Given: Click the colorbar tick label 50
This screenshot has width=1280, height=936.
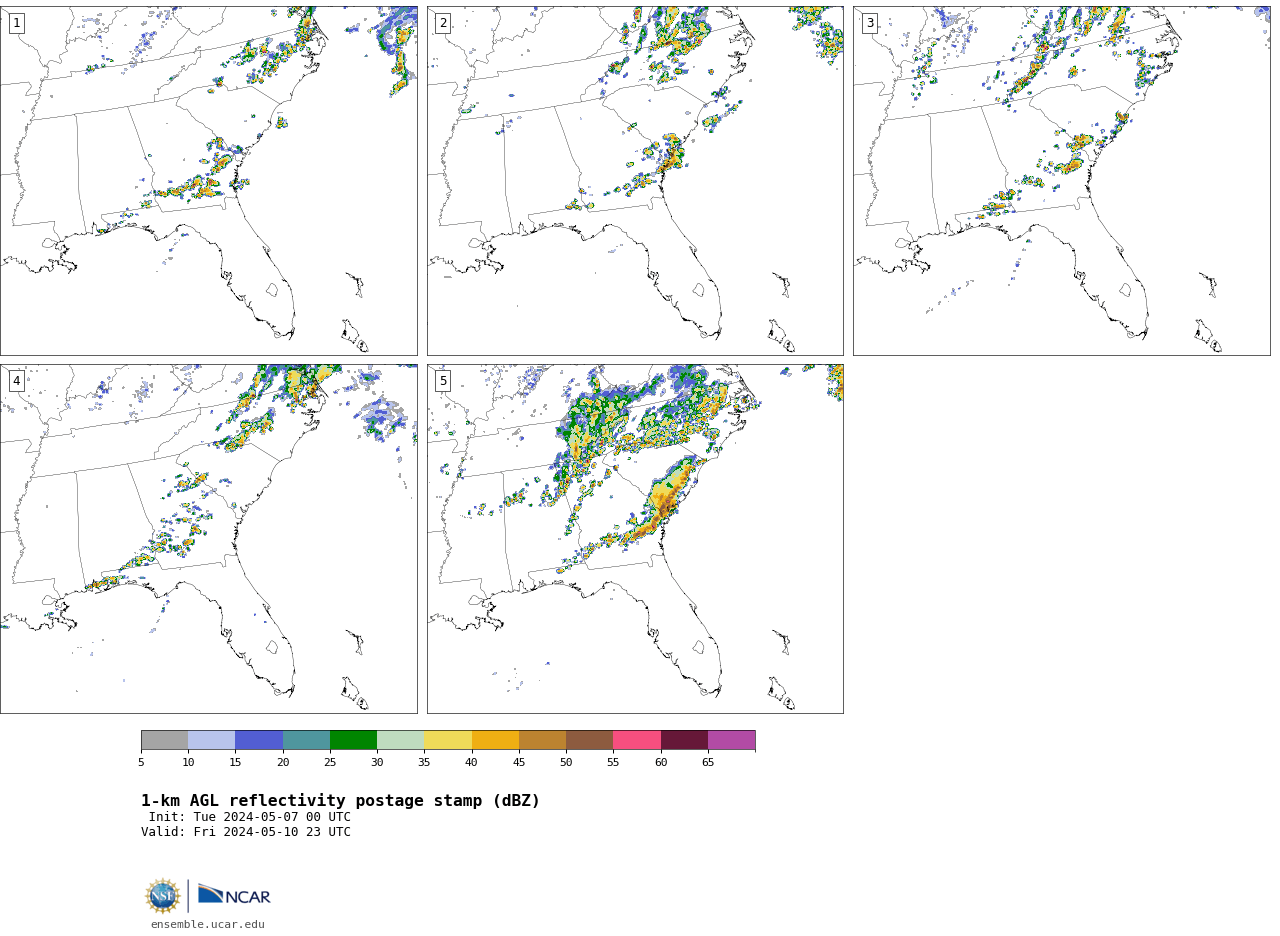Looking at the screenshot, I should 566,763.
